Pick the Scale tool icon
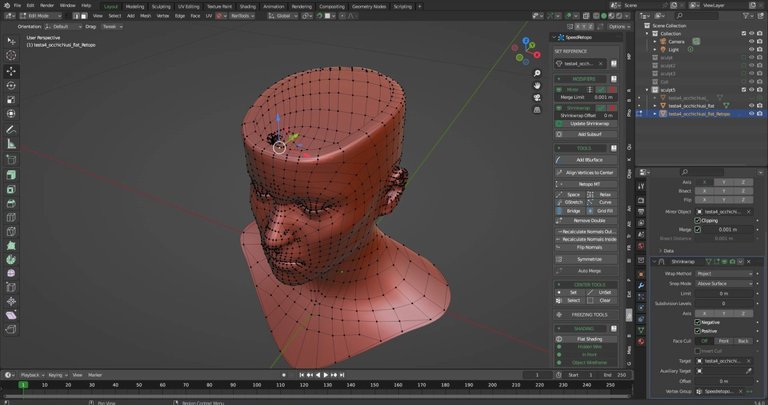This screenshot has width=768, height=405. [11, 100]
